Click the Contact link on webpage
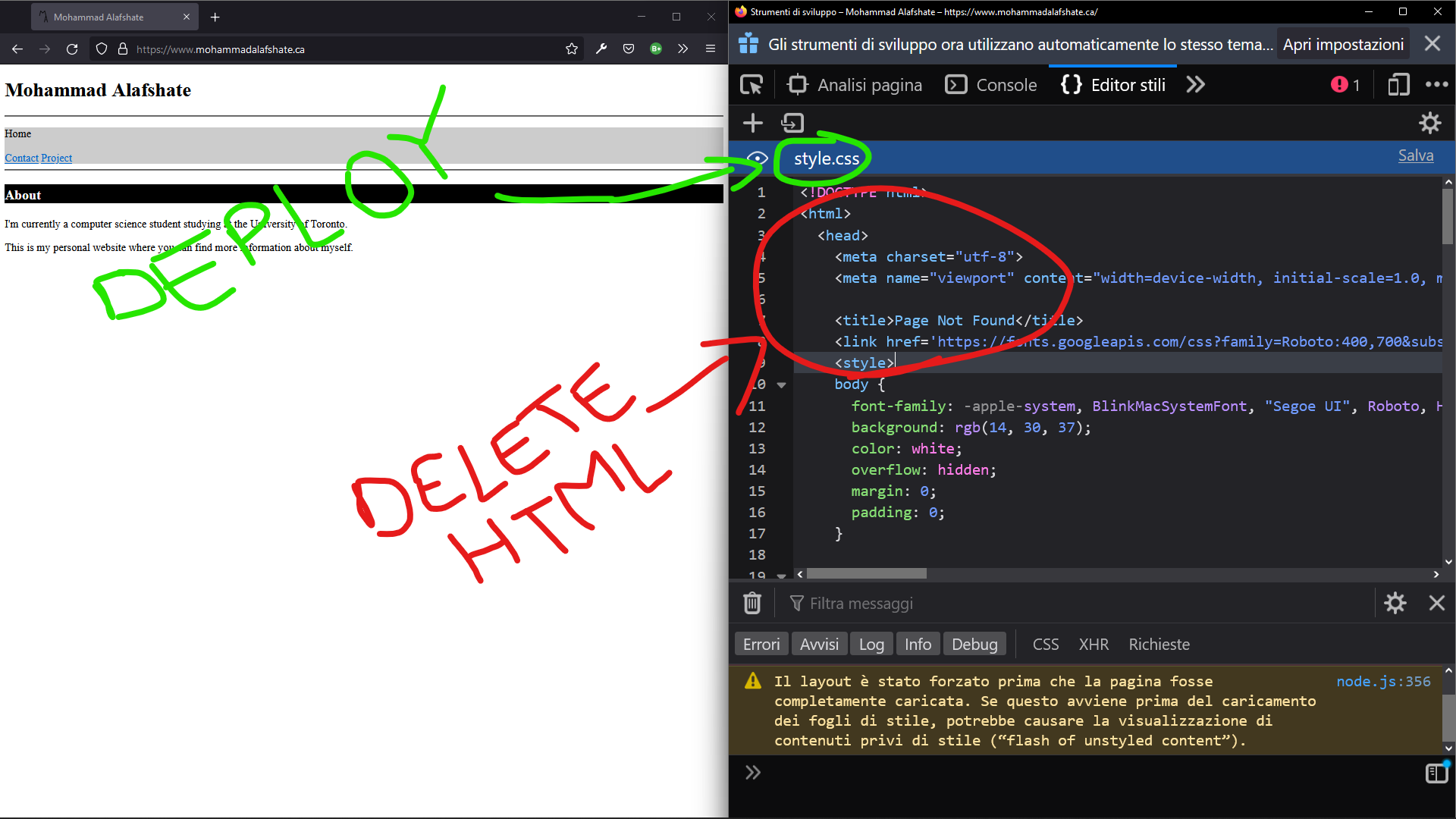This screenshot has width=1456, height=819. pos(21,158)
